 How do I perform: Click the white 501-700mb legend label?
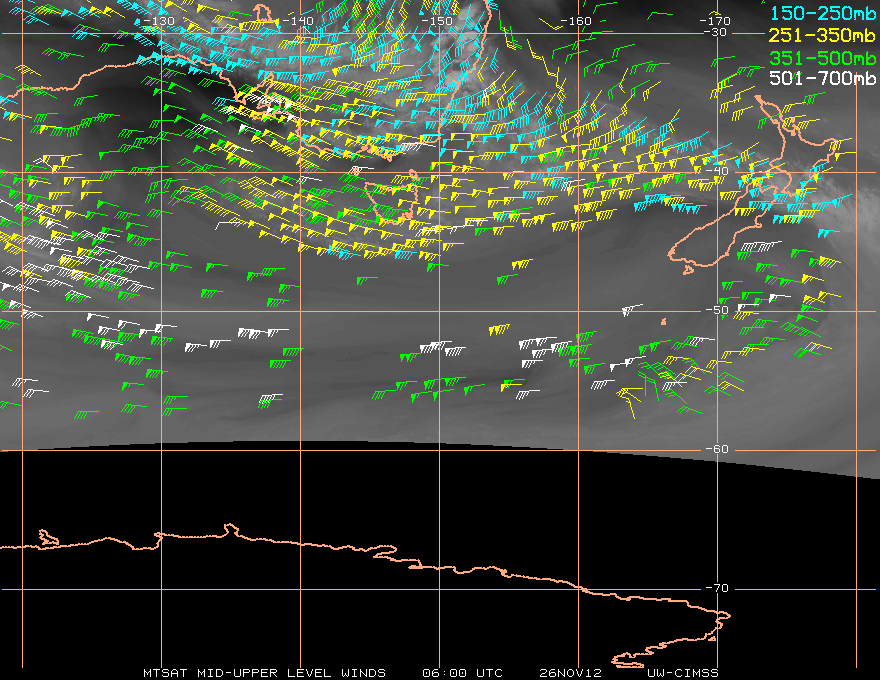coord(822,78)
